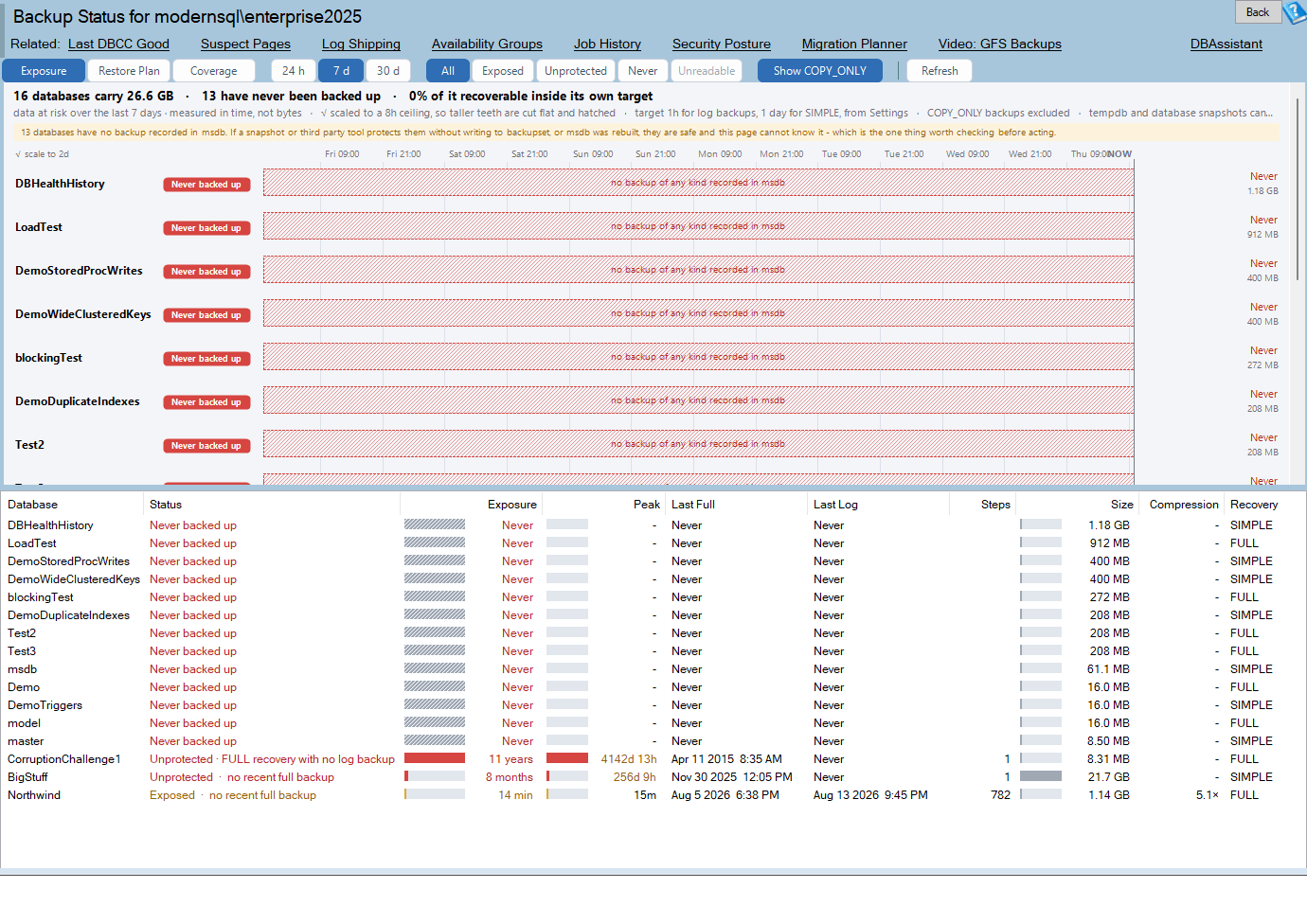Select the blockingTest hatched timeline bar
The width and height of the screenshot is (1307, 924).
[x=698, y=357]
